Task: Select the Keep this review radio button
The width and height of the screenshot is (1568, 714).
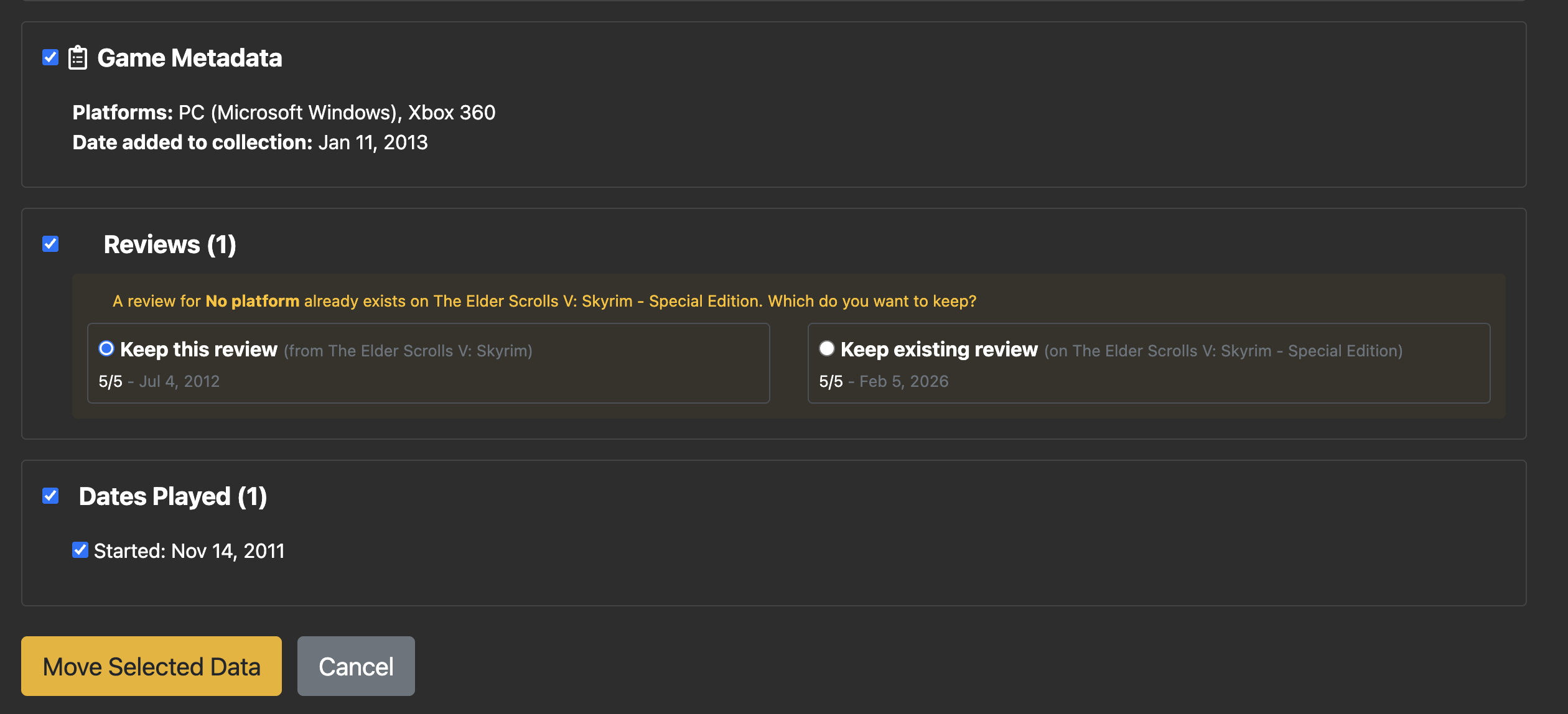Action: [x=106, y=349]
